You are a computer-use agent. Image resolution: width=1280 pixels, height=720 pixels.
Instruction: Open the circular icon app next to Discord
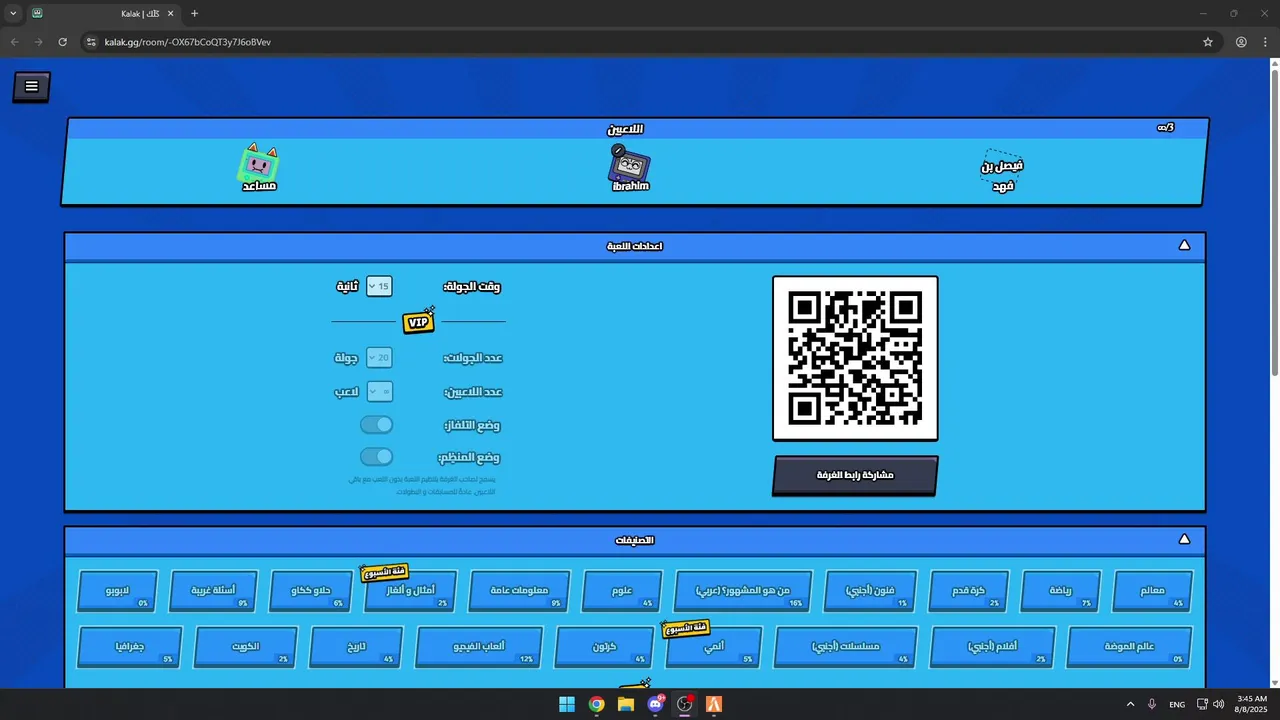(x=685, y=704)
